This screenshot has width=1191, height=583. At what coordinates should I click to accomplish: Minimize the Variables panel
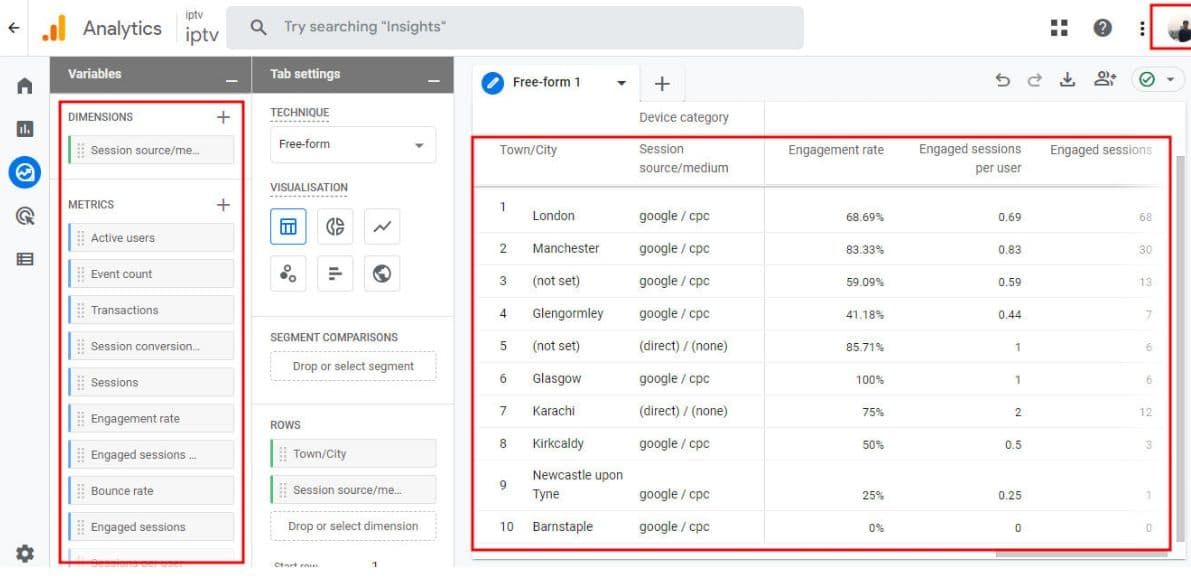point(232,80)
